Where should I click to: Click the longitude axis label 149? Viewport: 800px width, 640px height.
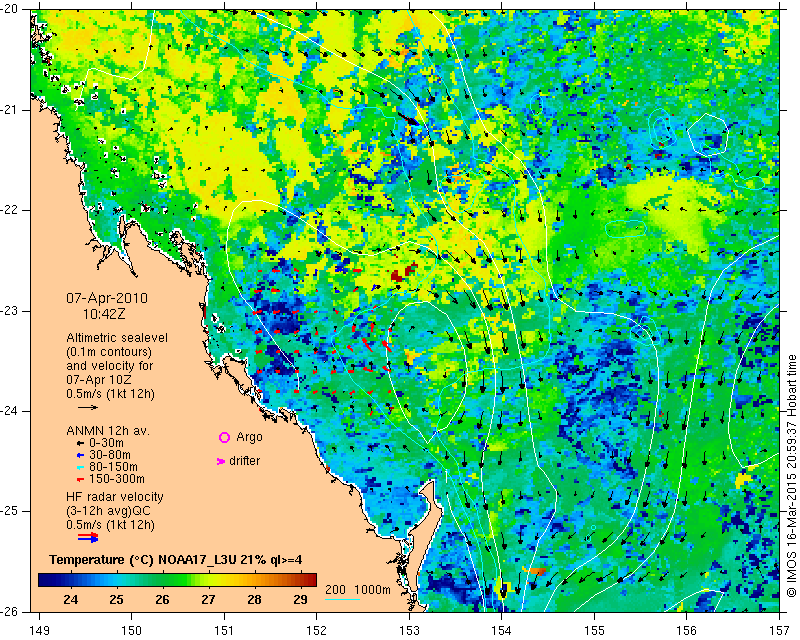pos(40,631)
